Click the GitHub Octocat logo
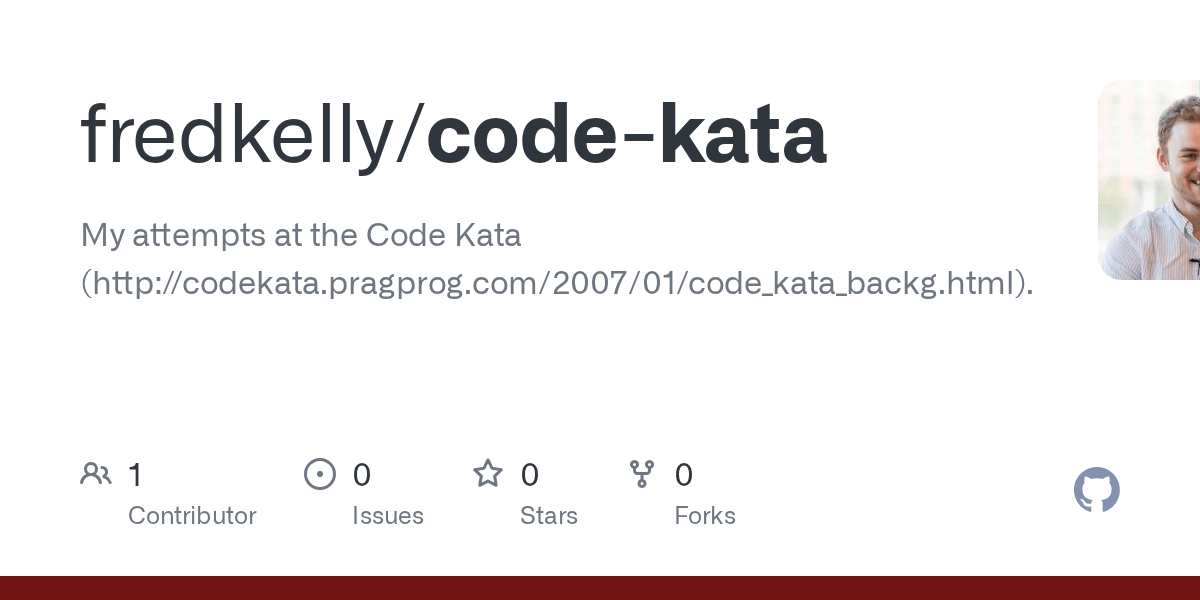This screenshot has height=600, width=1200. point(1097,491)
